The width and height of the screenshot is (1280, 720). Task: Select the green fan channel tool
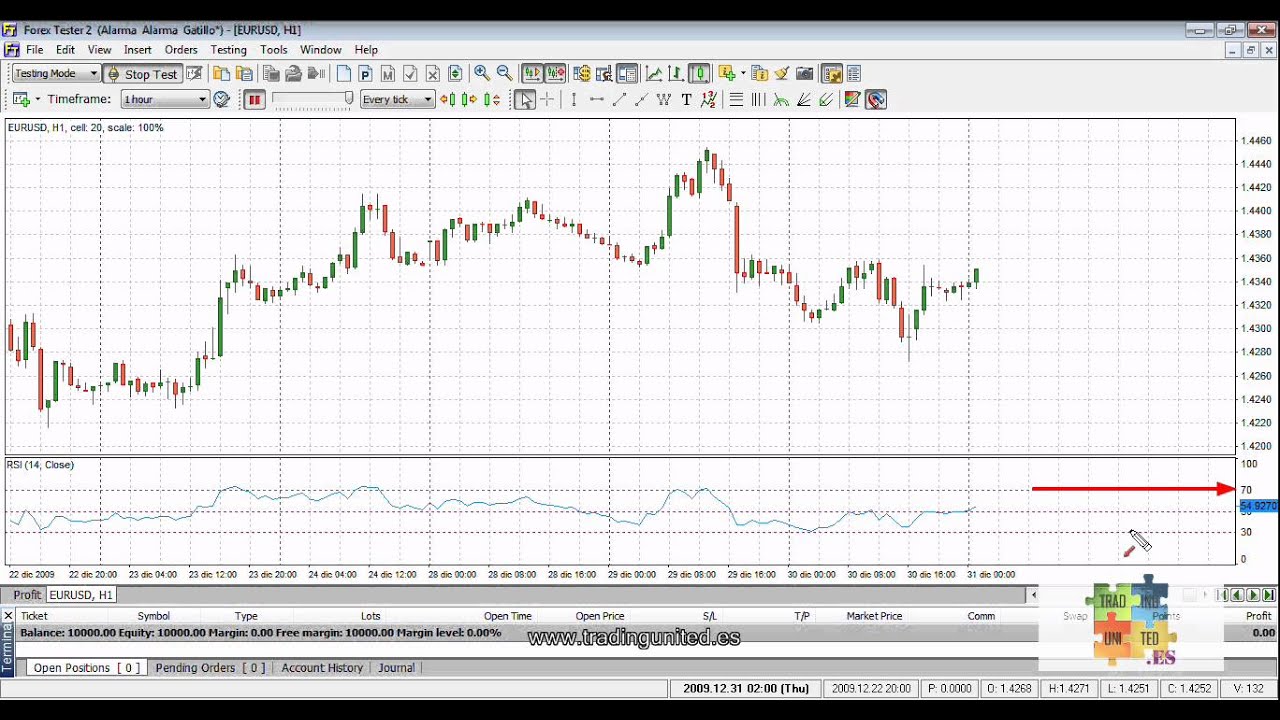(826, 99)
